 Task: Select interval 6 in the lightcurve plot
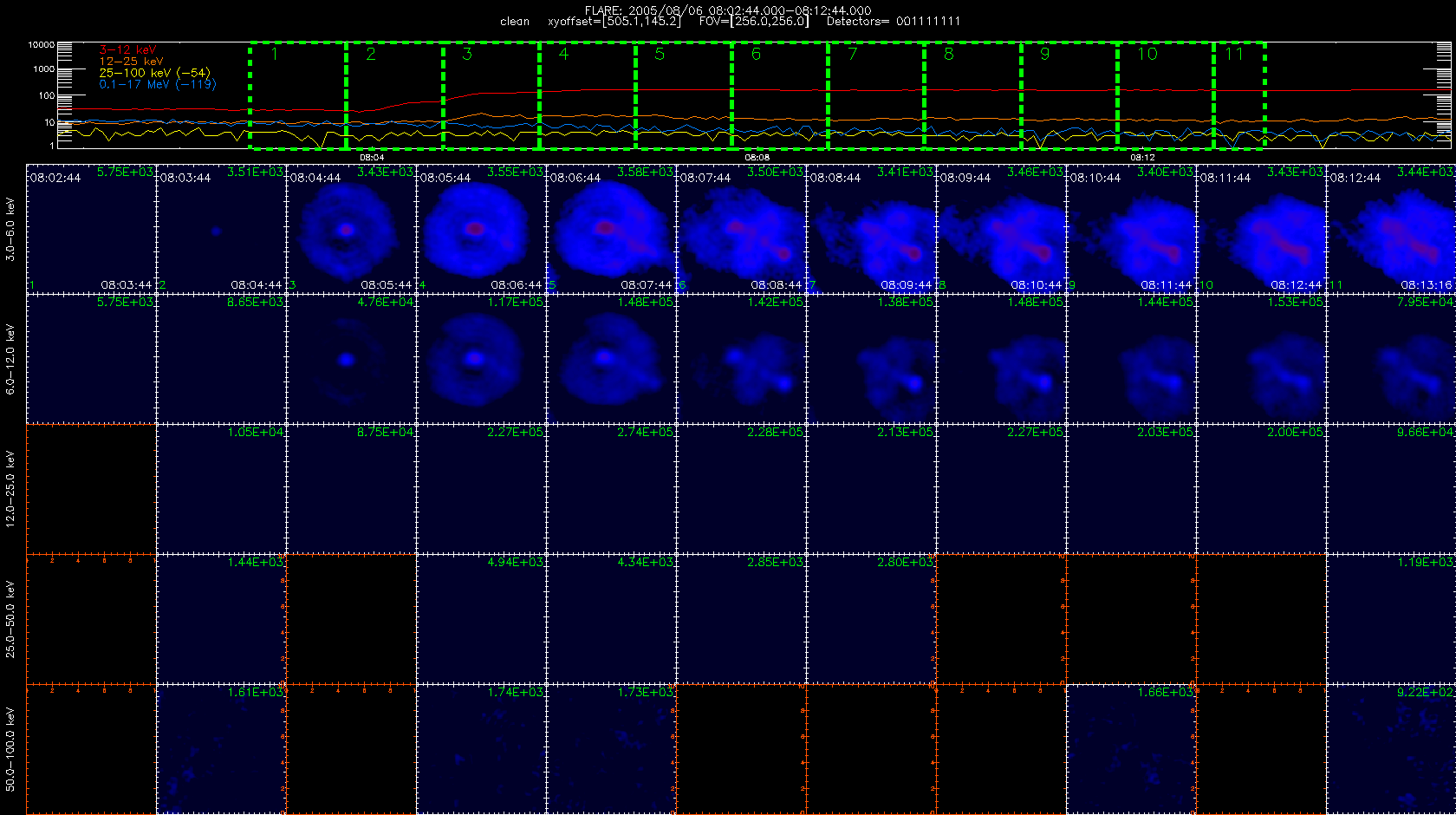click(x=780, y=95)
